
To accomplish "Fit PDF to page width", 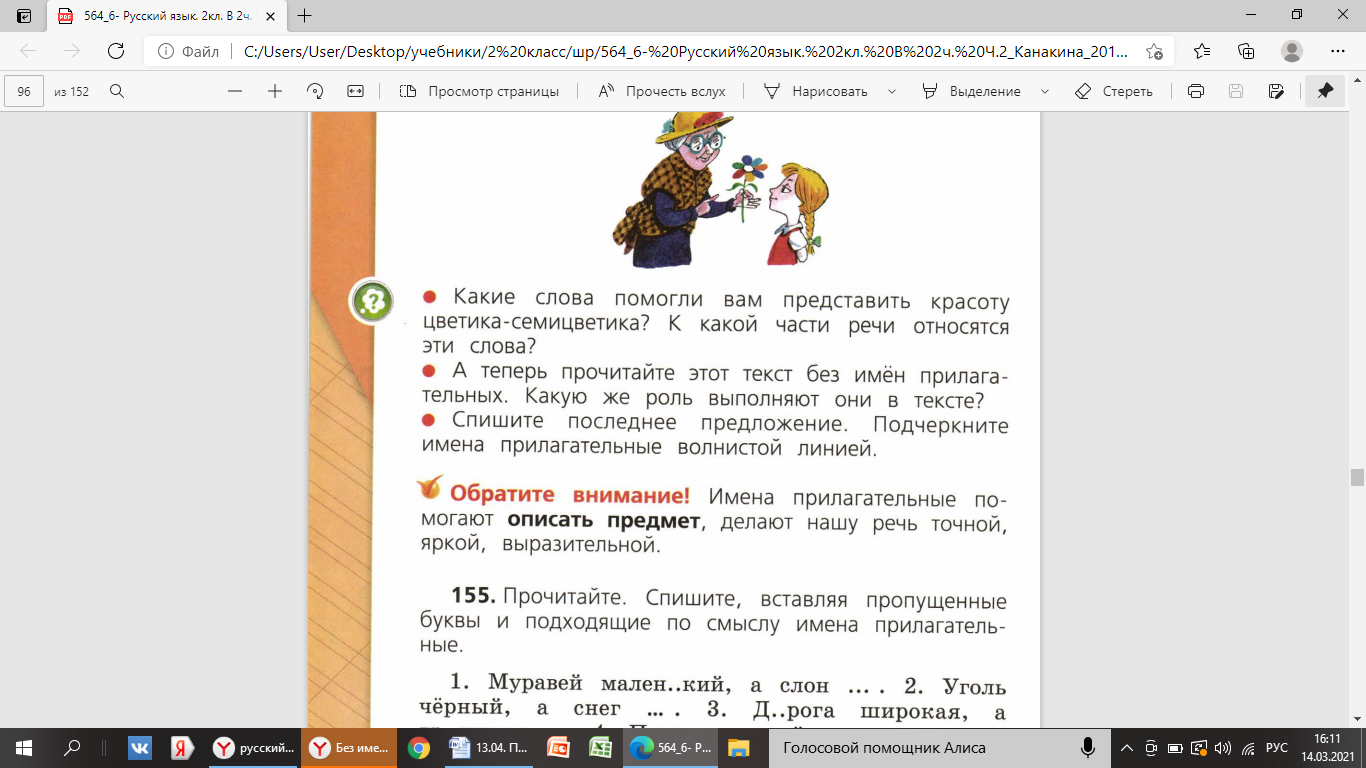I will [x=355, y=91].
